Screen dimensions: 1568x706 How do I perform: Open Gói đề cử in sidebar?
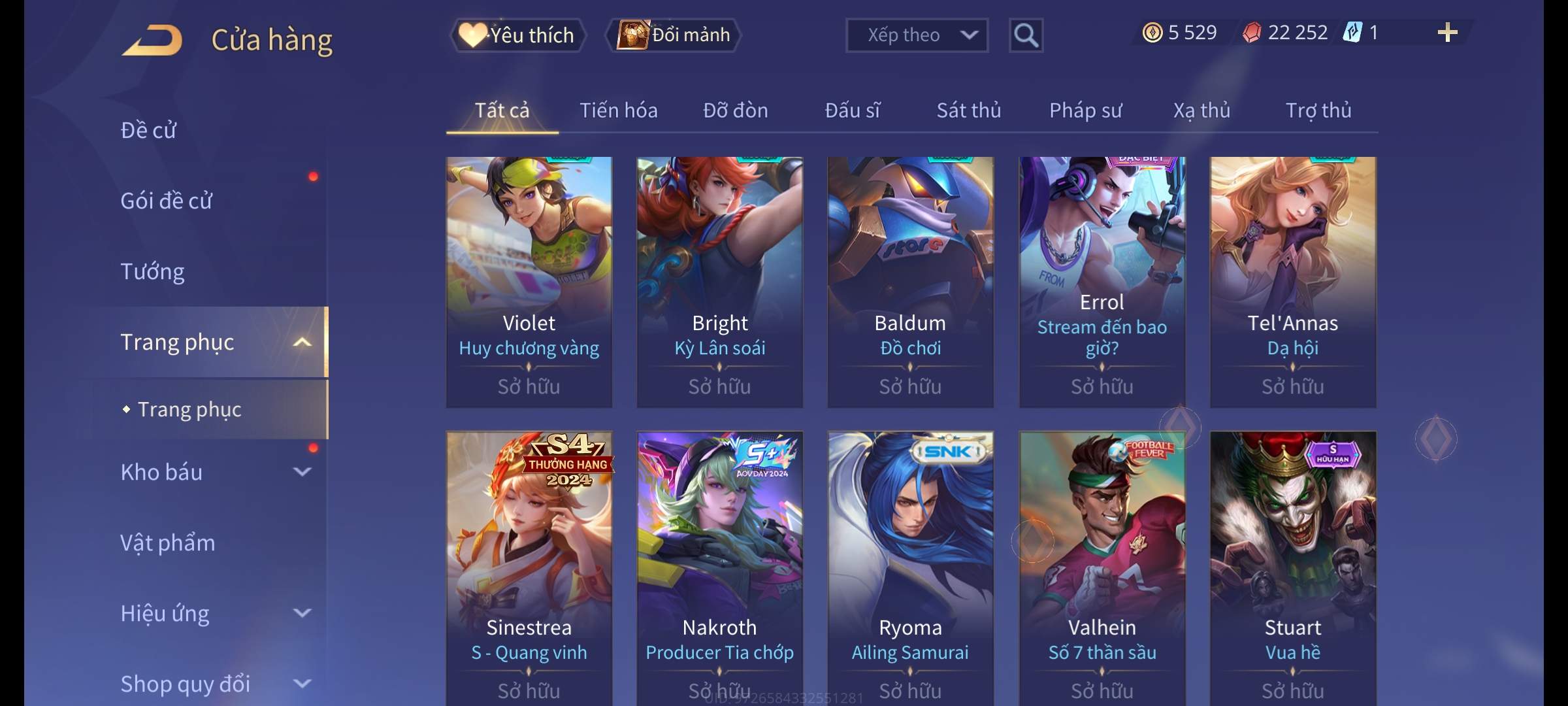(x=167, y=201)
